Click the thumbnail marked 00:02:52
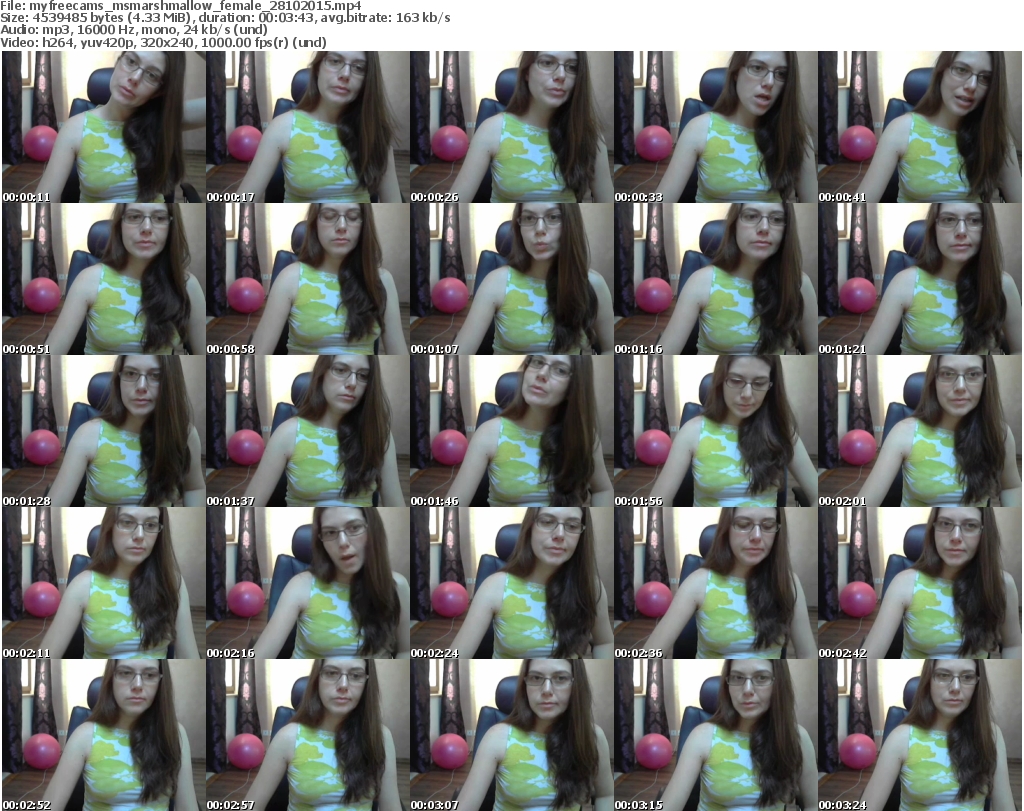Screen dimensions: 1024x811 coord(104,735)
